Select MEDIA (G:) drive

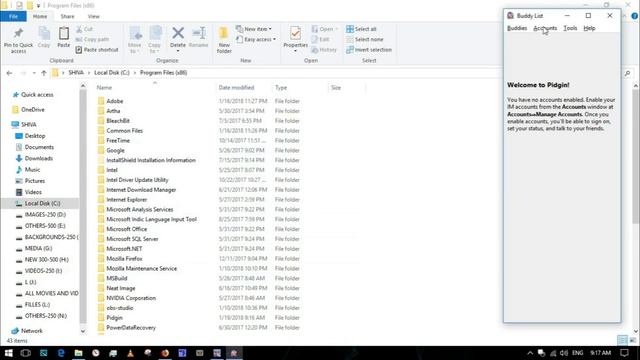(38, 248)
